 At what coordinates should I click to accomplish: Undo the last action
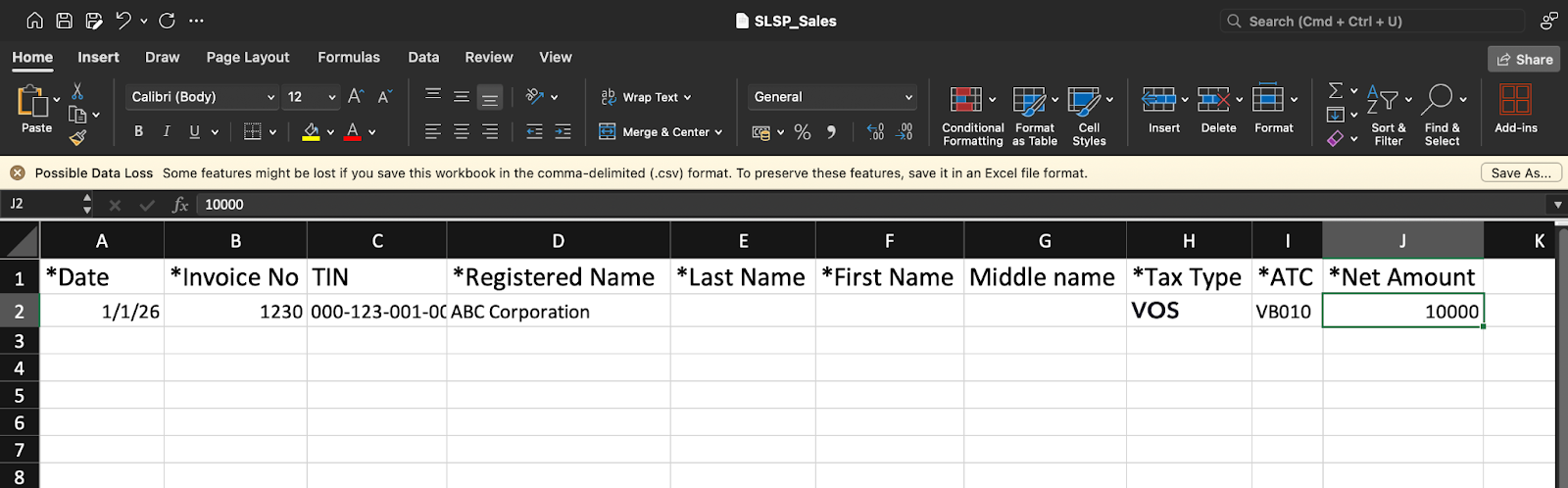[123, 21]
